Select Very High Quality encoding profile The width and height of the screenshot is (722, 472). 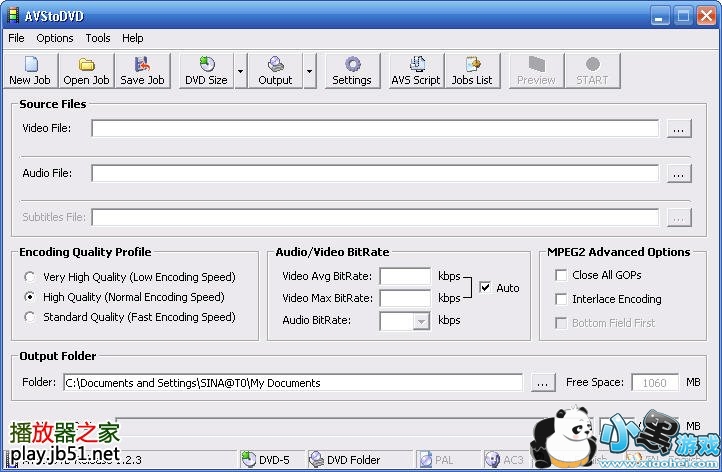(30, 277)
